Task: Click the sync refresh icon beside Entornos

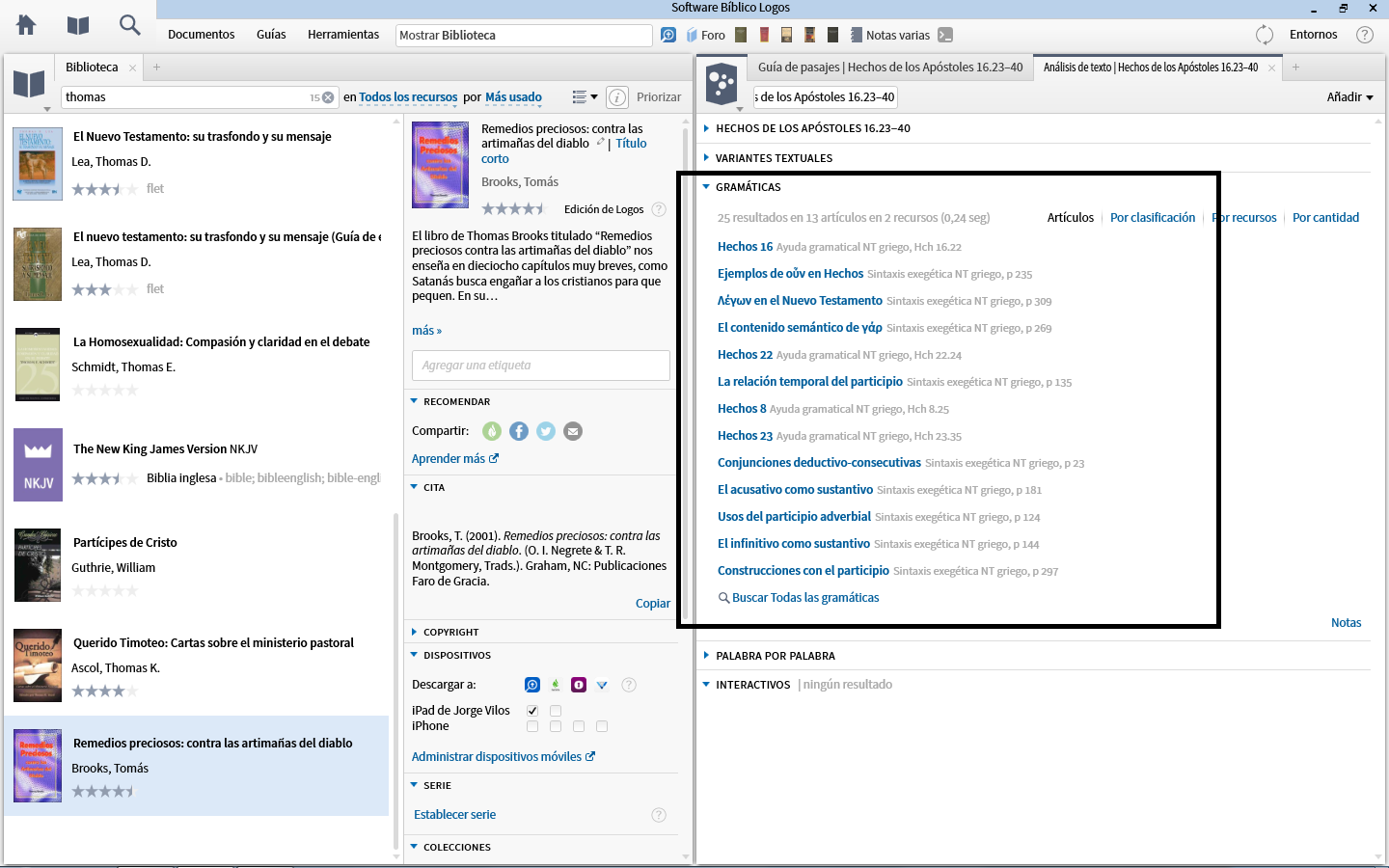Action: point(1265,35)
